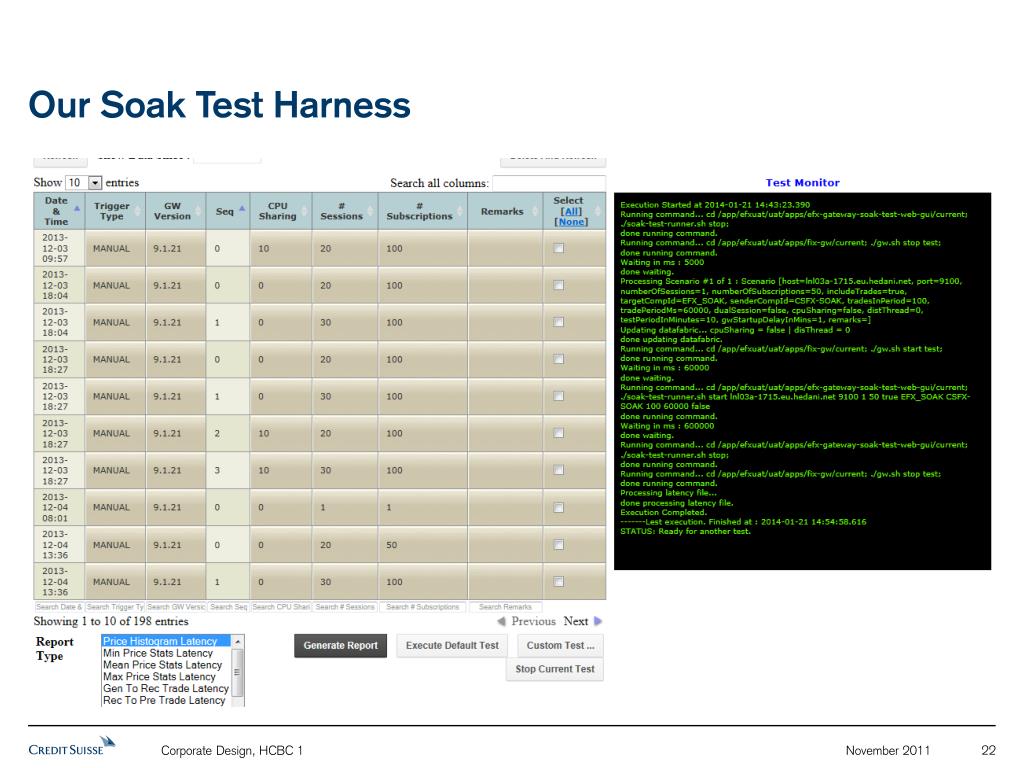The height and width of the screenshot is (768, 1024).
Task: Tick checkbox for 2013-12-04 08:01 row
Action: [558, 507]
